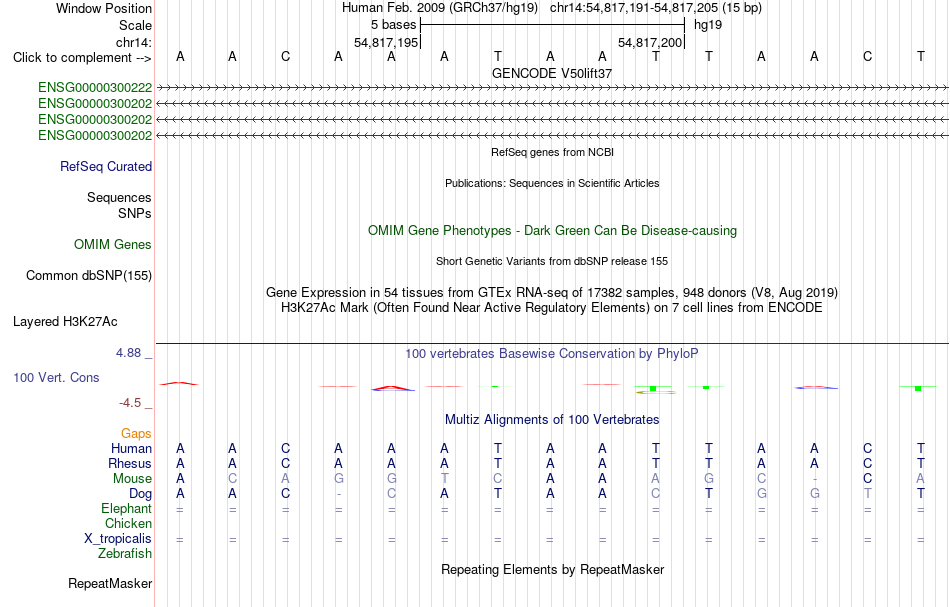Click the OMIM Genes track label
This screenshot has width=950, height=607.
[x=113, y=245]
